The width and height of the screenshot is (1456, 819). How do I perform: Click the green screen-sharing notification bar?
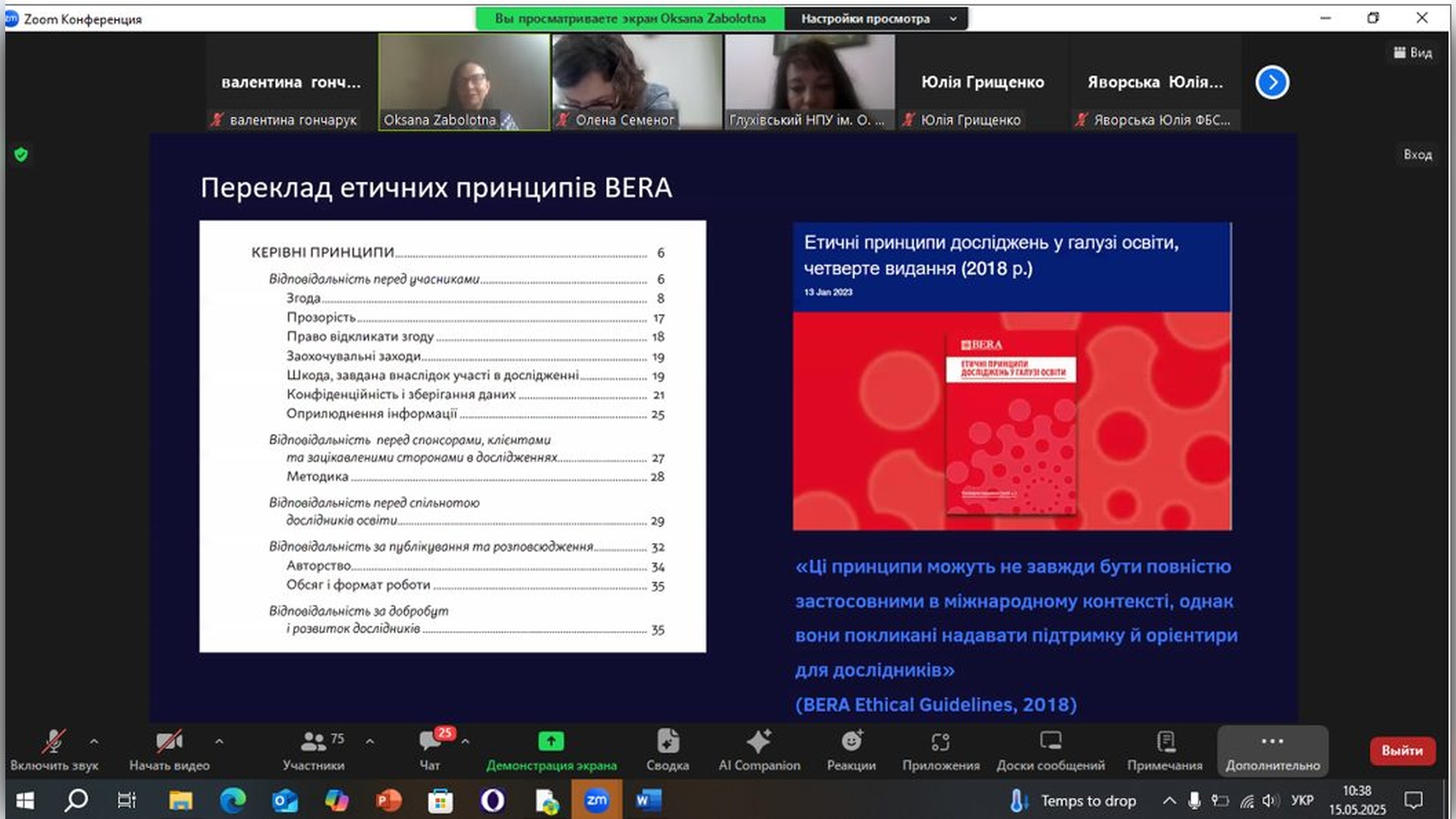coord(629,18)
